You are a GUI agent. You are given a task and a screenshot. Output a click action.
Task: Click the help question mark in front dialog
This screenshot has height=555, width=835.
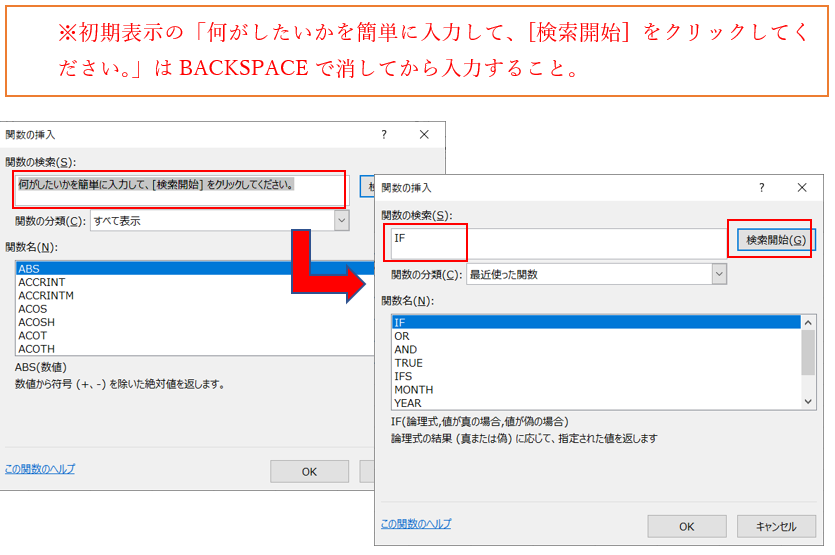pyautogui.click(x=761, y=187)
